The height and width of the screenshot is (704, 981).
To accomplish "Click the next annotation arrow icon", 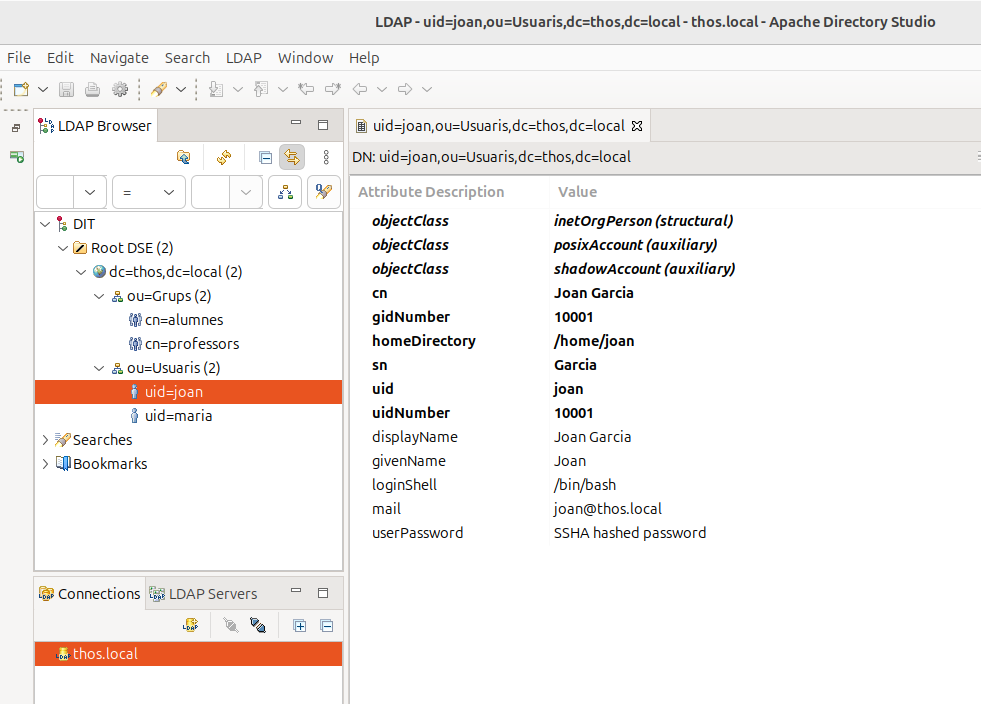I will pos(216,89).
